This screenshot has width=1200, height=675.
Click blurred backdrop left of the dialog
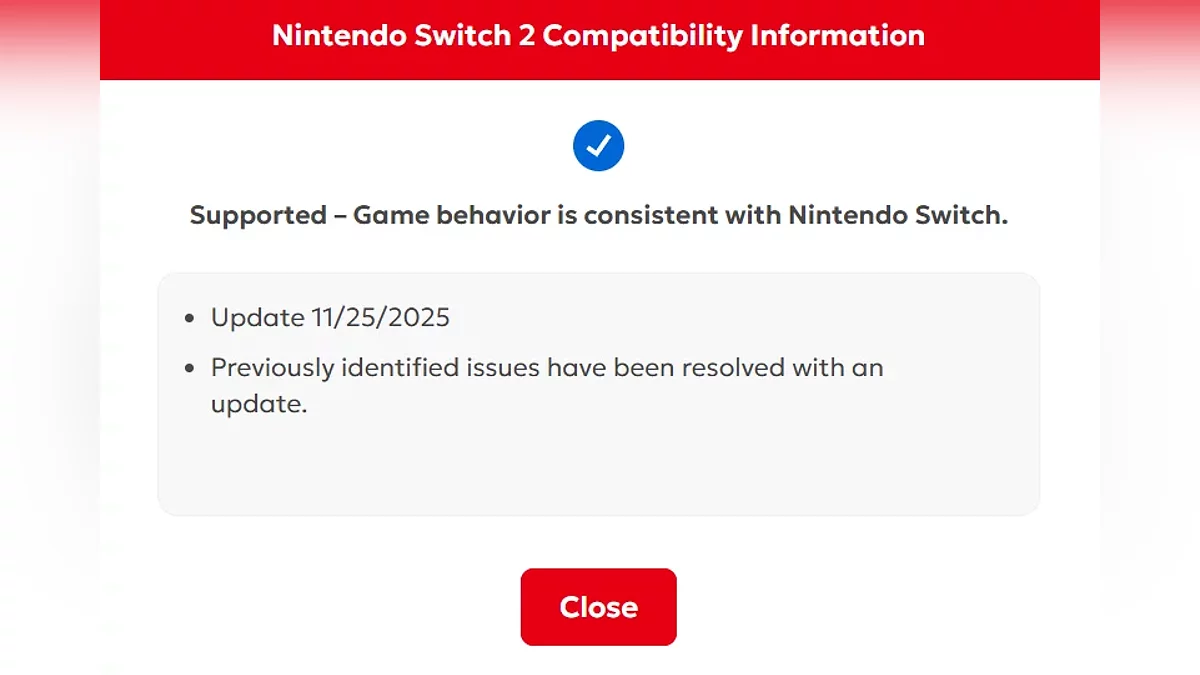click(x=50, y=350)
